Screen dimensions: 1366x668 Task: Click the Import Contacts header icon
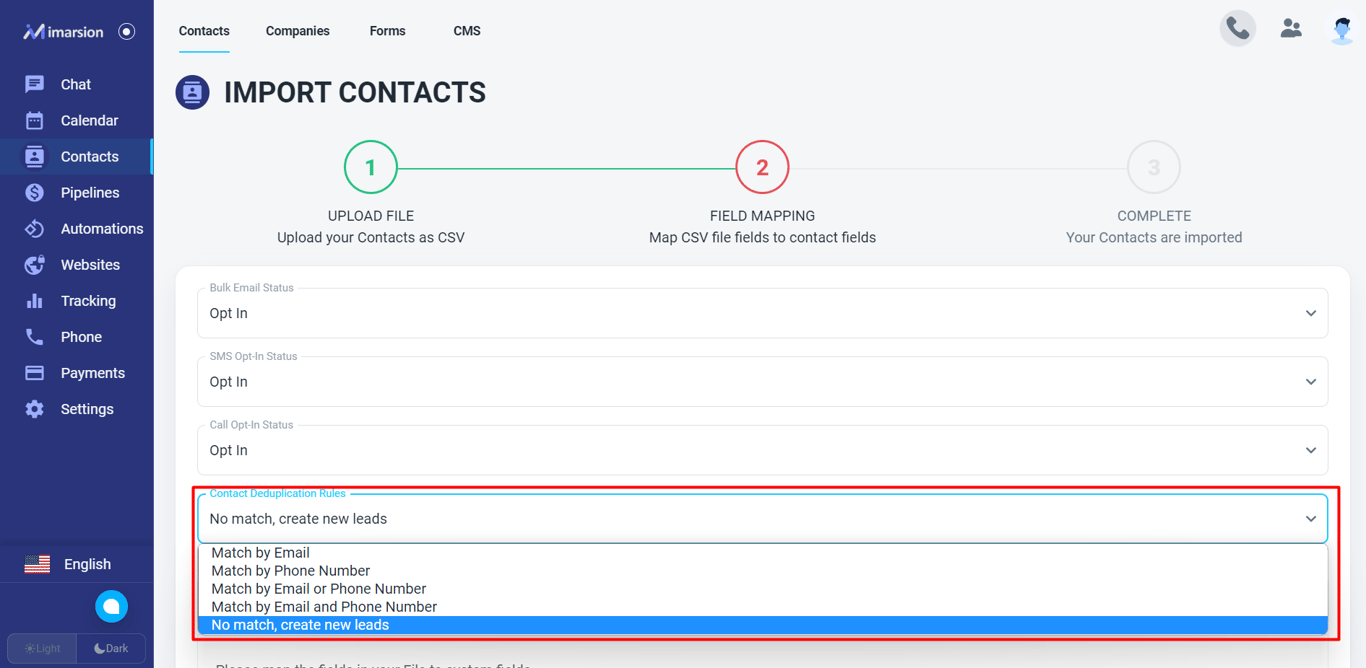coord(192,92)
